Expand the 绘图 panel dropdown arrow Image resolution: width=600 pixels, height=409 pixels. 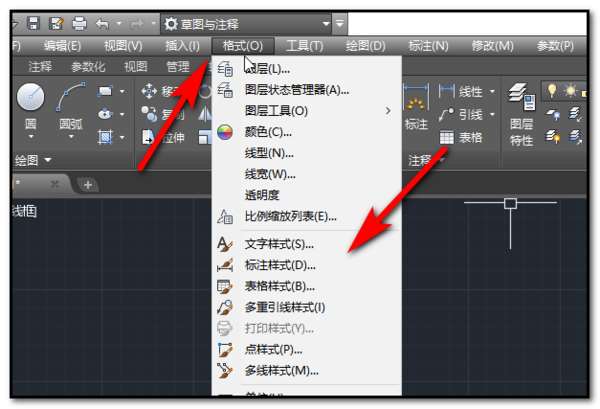click(x=48, y=160)
